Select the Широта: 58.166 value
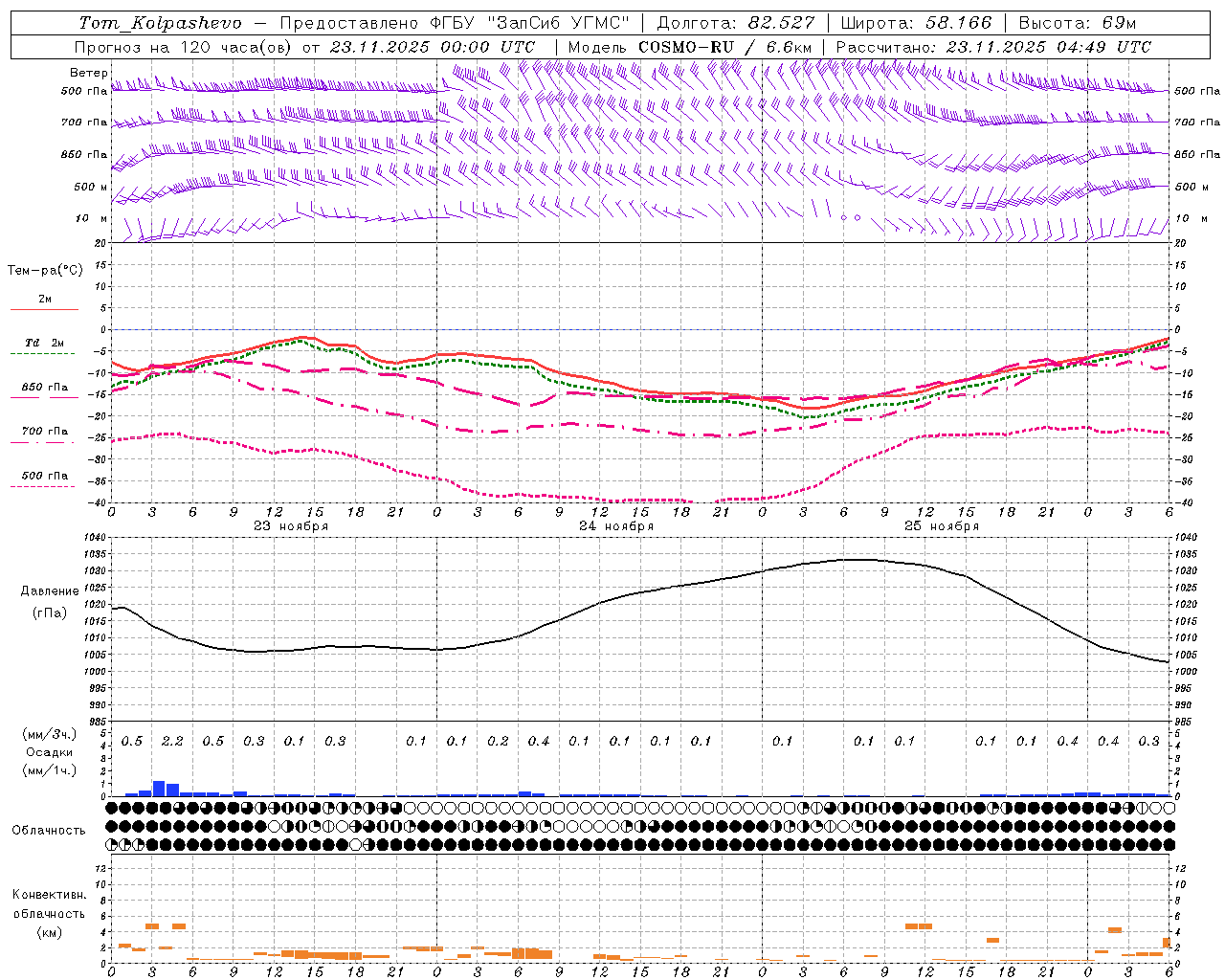The width and height of the screenshot is (1225, 980). [x=917, y=23]
